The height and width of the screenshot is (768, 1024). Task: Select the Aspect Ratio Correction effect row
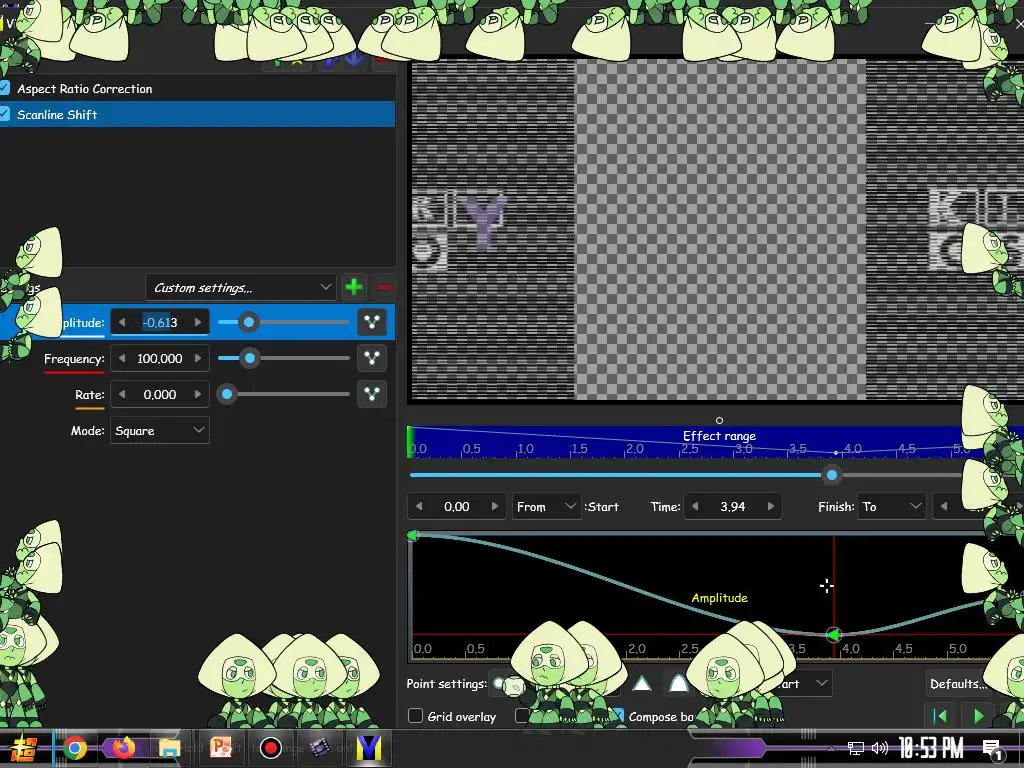coord(197,88)
